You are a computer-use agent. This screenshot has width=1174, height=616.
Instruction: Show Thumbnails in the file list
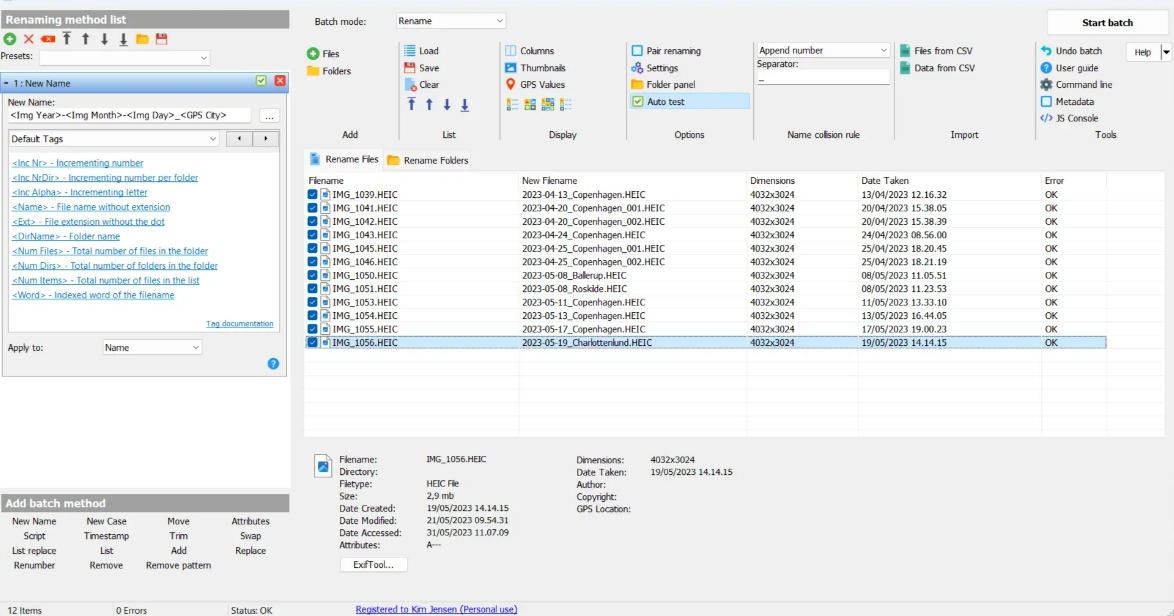(535, 68)
